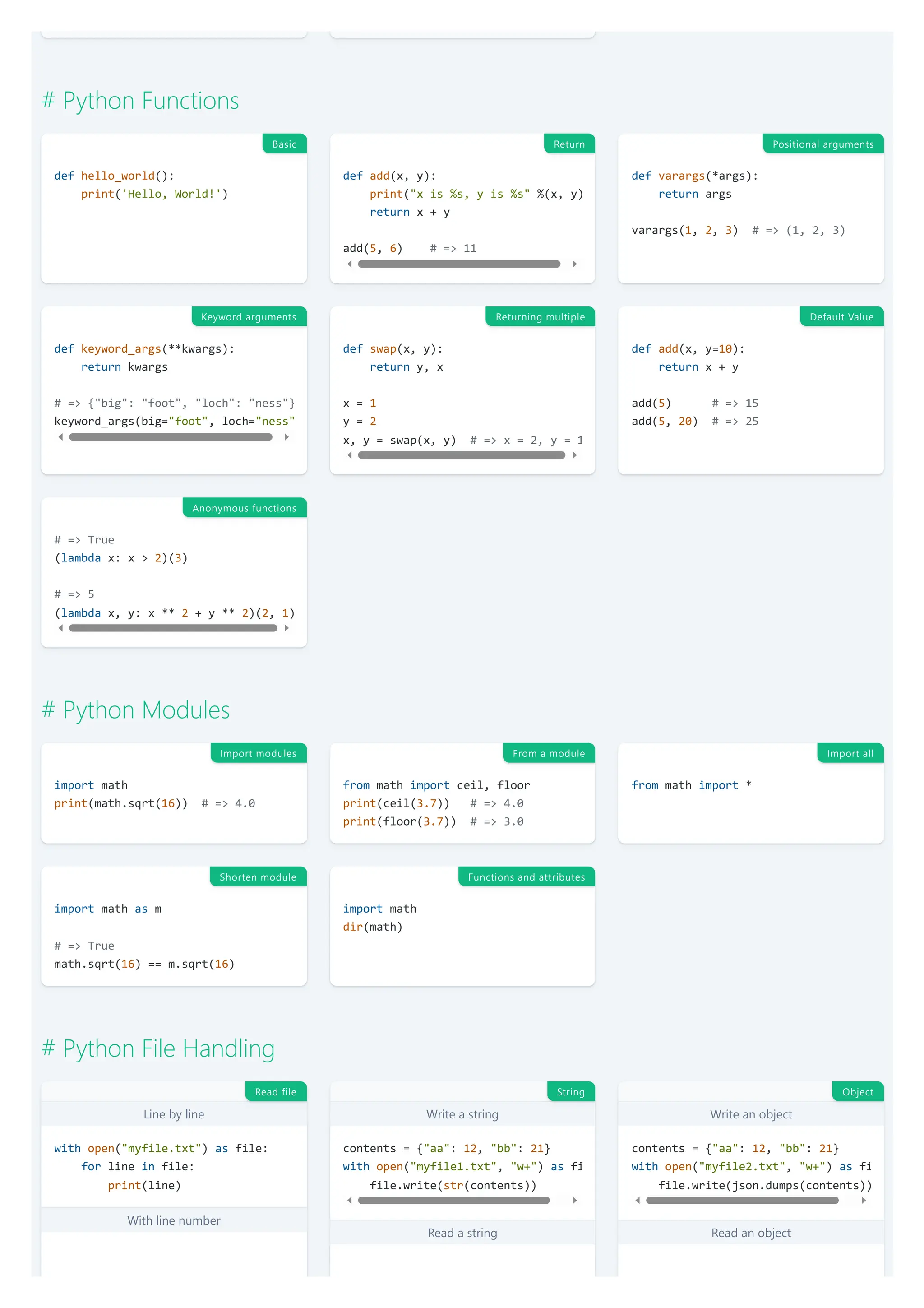
Task: Click horizontal scrollbar in Keyword arguments card
Action: click(x=171, y=437)
